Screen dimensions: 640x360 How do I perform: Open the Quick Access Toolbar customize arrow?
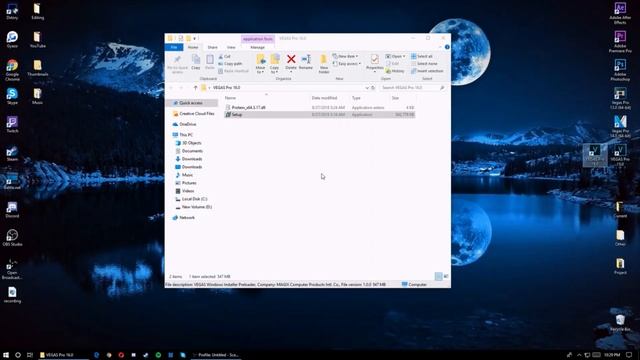[x=195, y=38]
